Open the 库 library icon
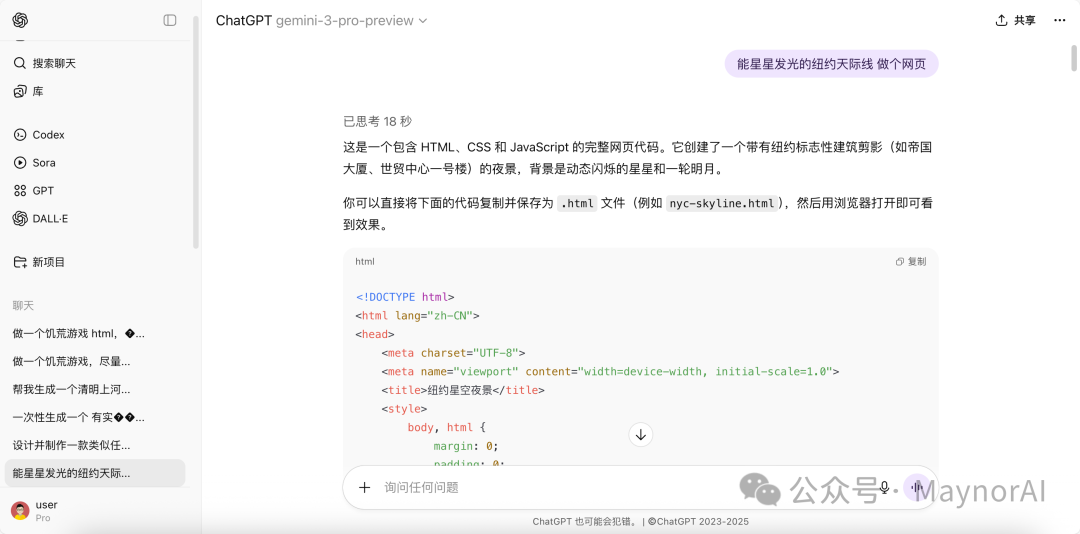The width and height of the screenshot is (1080, 534). coord(20,92)
